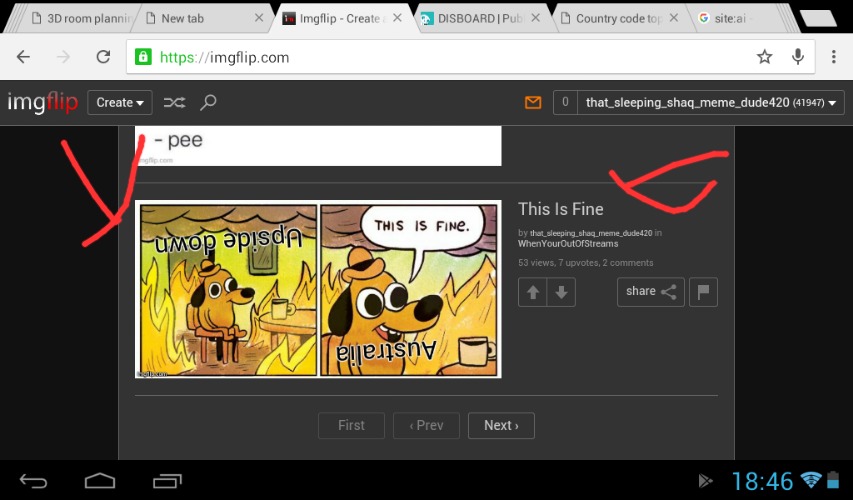Screen dimensions: 853x500
Task: Flag the This Is Fine meme
Action: pos(704,292)
